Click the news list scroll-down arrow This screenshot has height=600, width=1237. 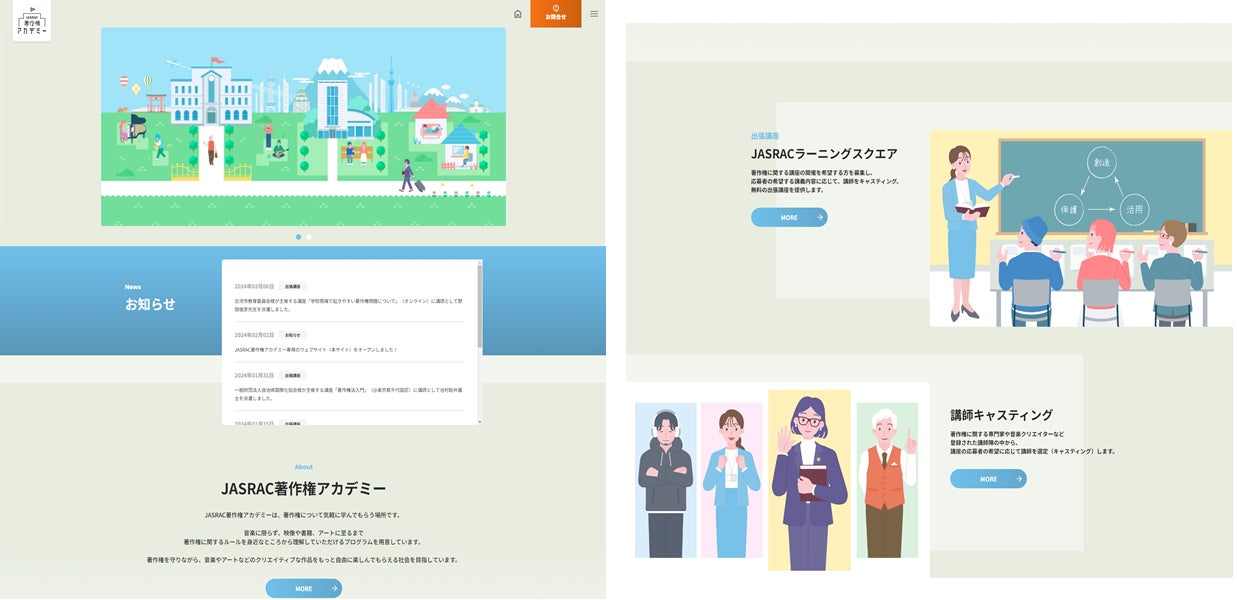480,422
